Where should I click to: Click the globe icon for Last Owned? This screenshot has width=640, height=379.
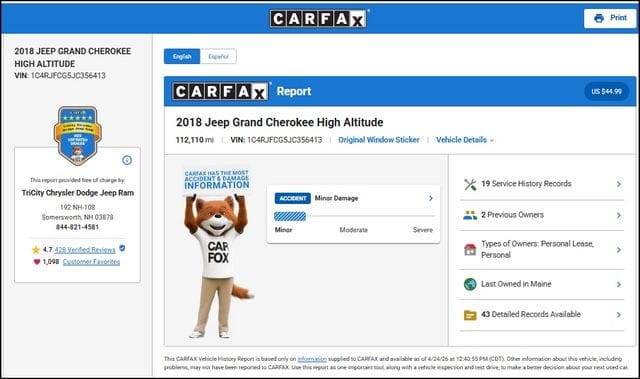pyautogui.click(x=470, y=284)
